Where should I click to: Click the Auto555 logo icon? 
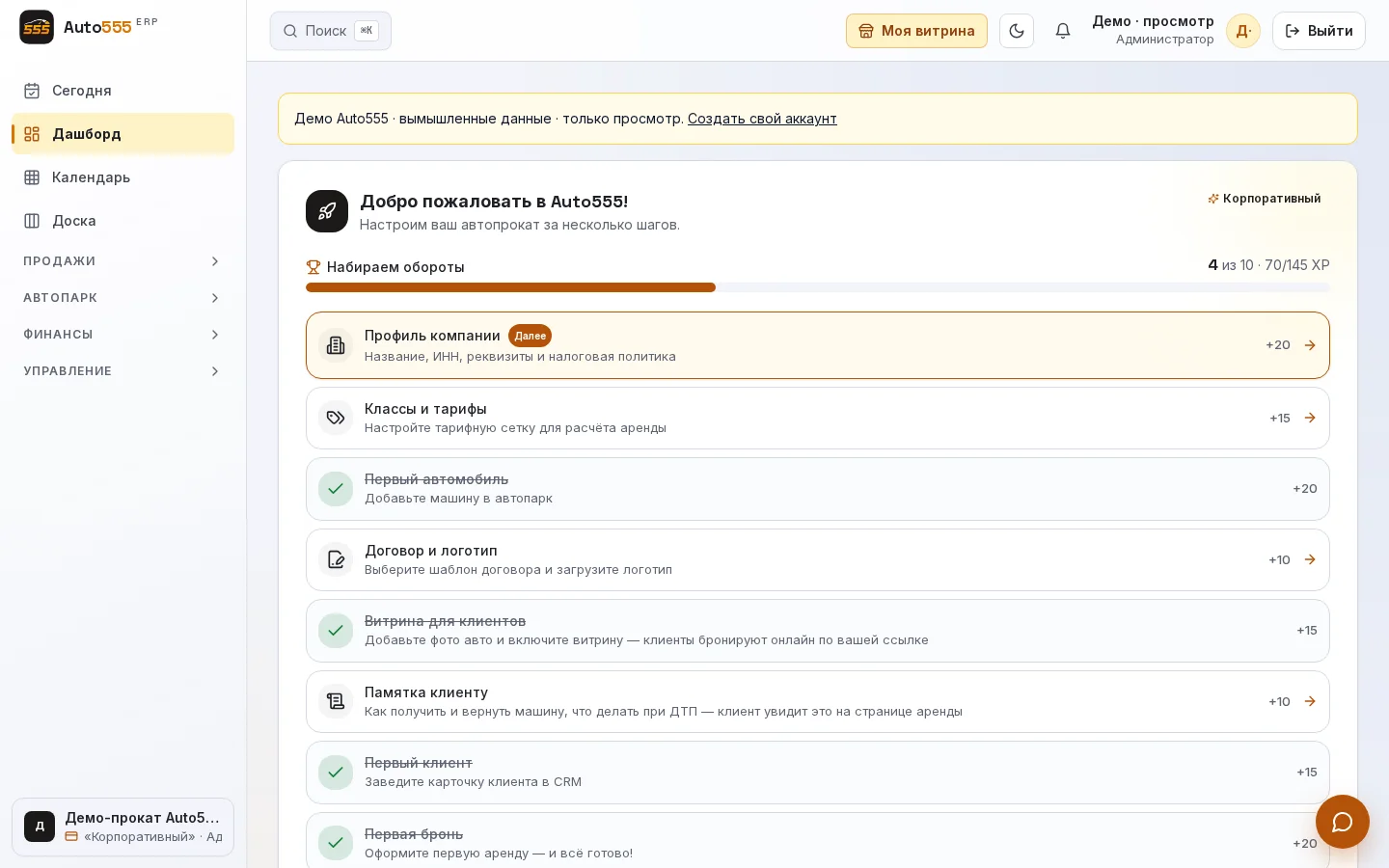click(37, 27)
